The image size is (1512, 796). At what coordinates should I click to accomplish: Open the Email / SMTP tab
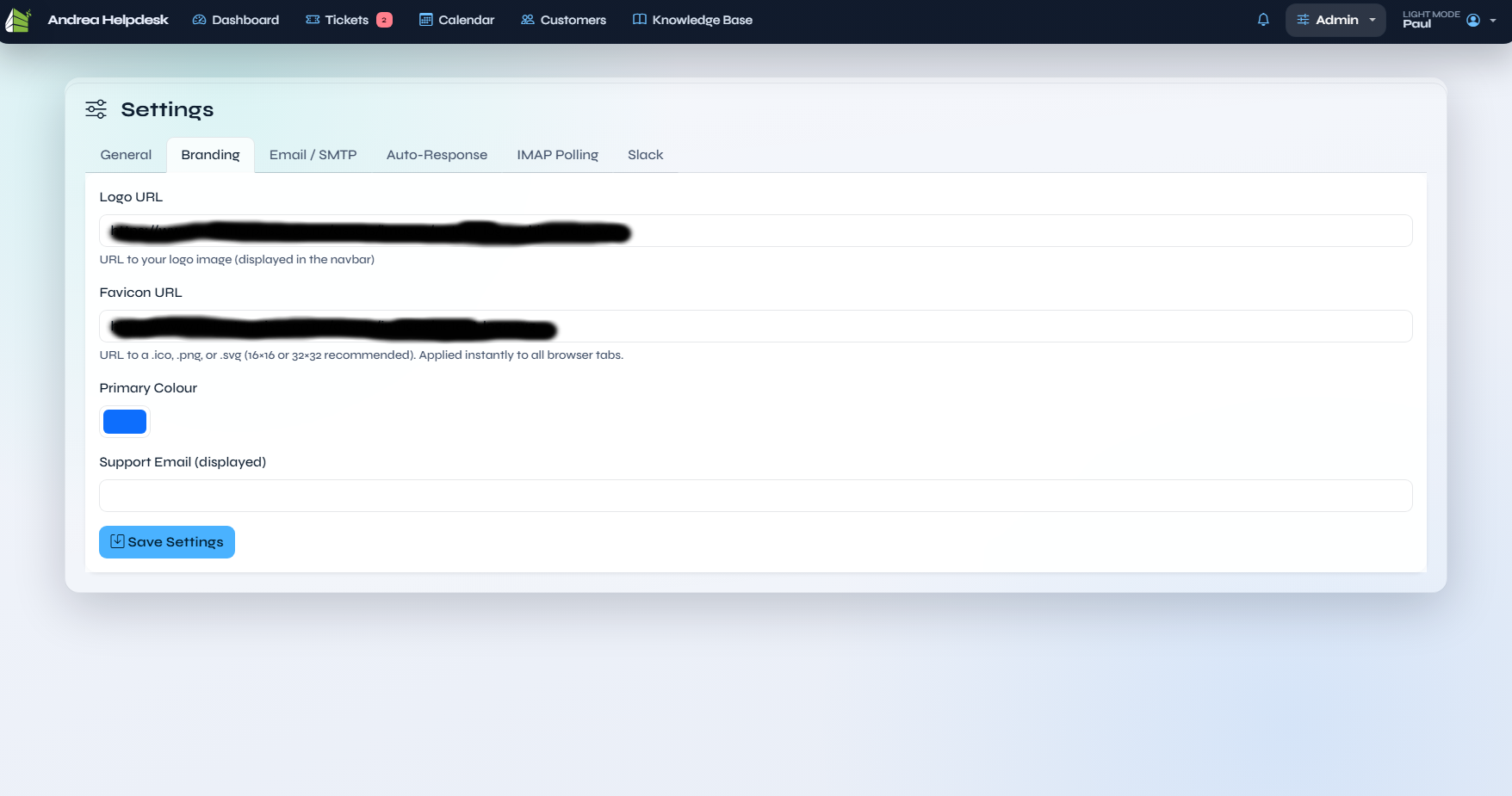click(313, 155)
